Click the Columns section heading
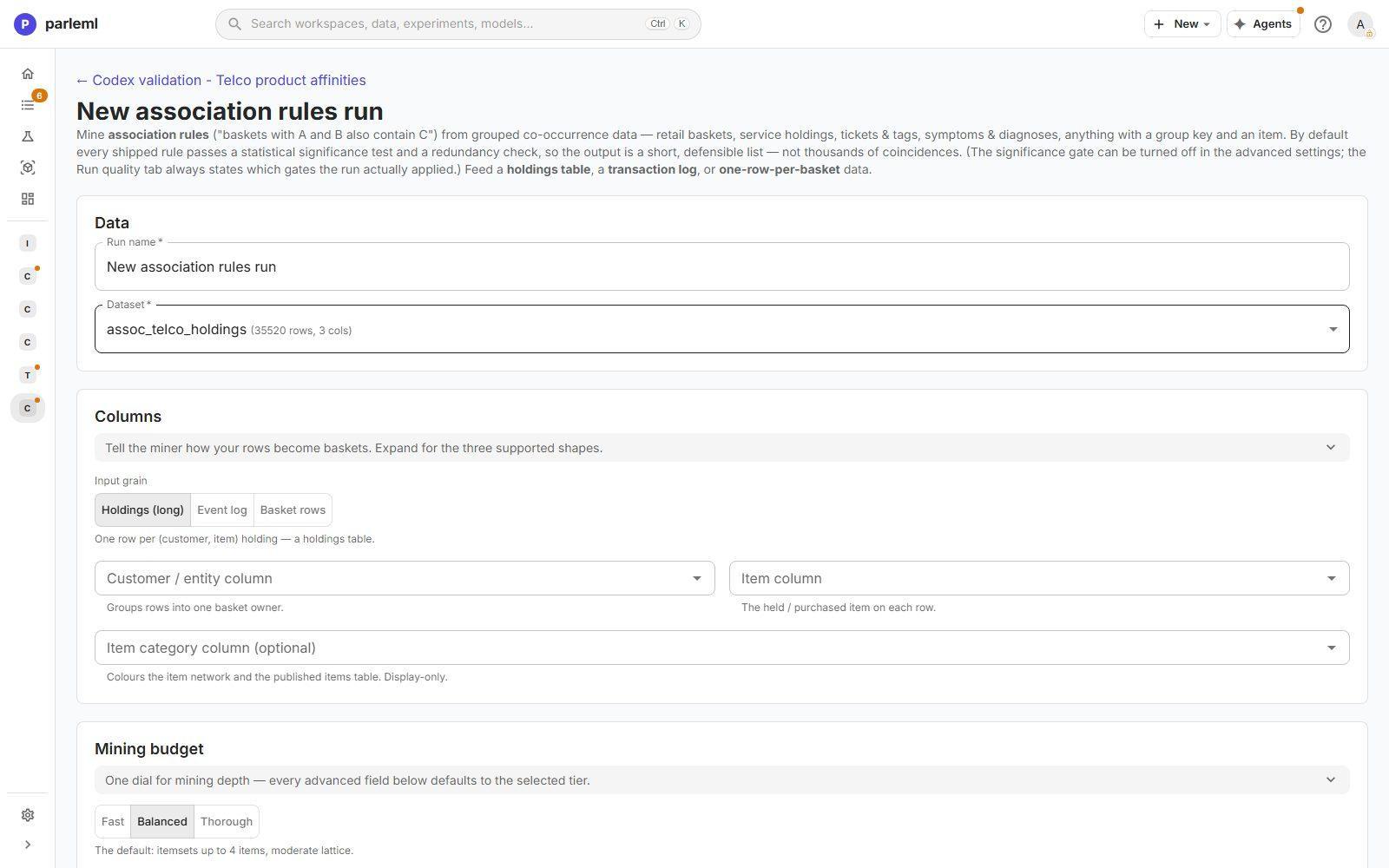The width and height of the screenshot is (1389, 868). coord(128,417)
